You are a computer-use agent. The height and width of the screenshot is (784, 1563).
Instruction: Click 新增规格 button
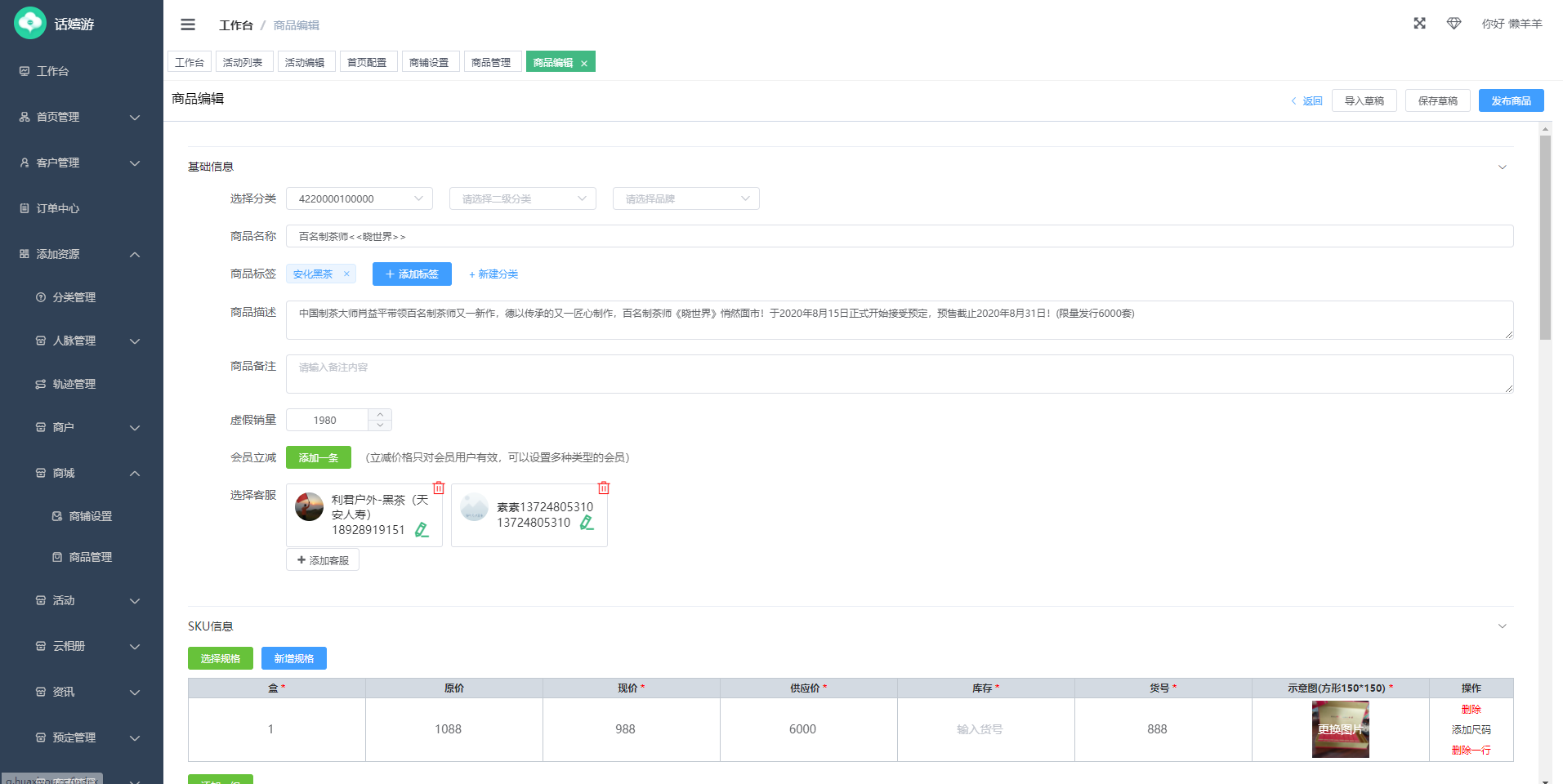click(x=294, y=658)
